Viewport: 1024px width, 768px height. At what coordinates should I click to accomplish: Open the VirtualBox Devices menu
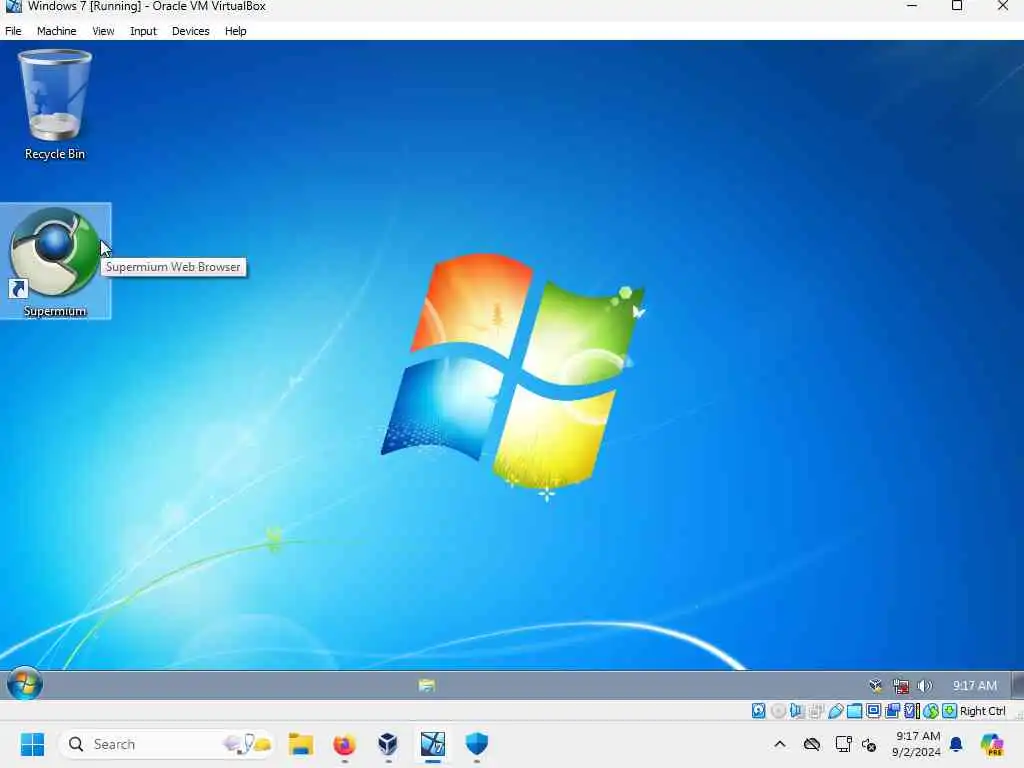(190, 31)
